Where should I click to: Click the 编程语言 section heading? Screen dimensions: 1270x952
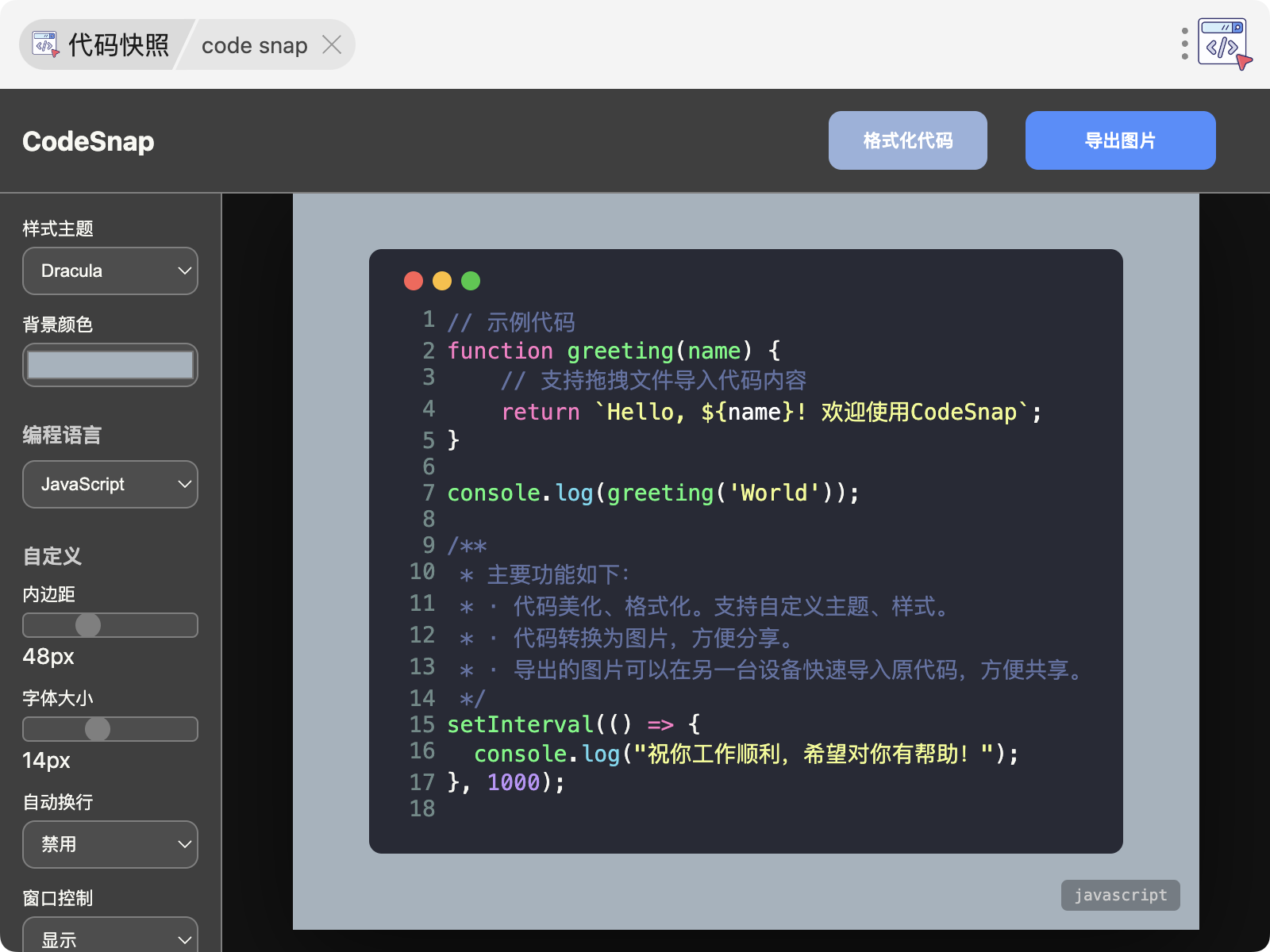pyautogui.click(x=62, y=435)
